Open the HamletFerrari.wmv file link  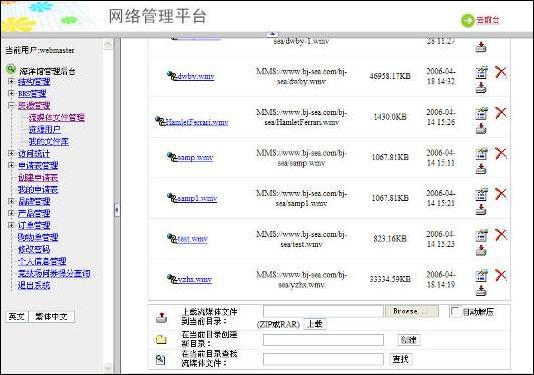[x=197, y=122]
